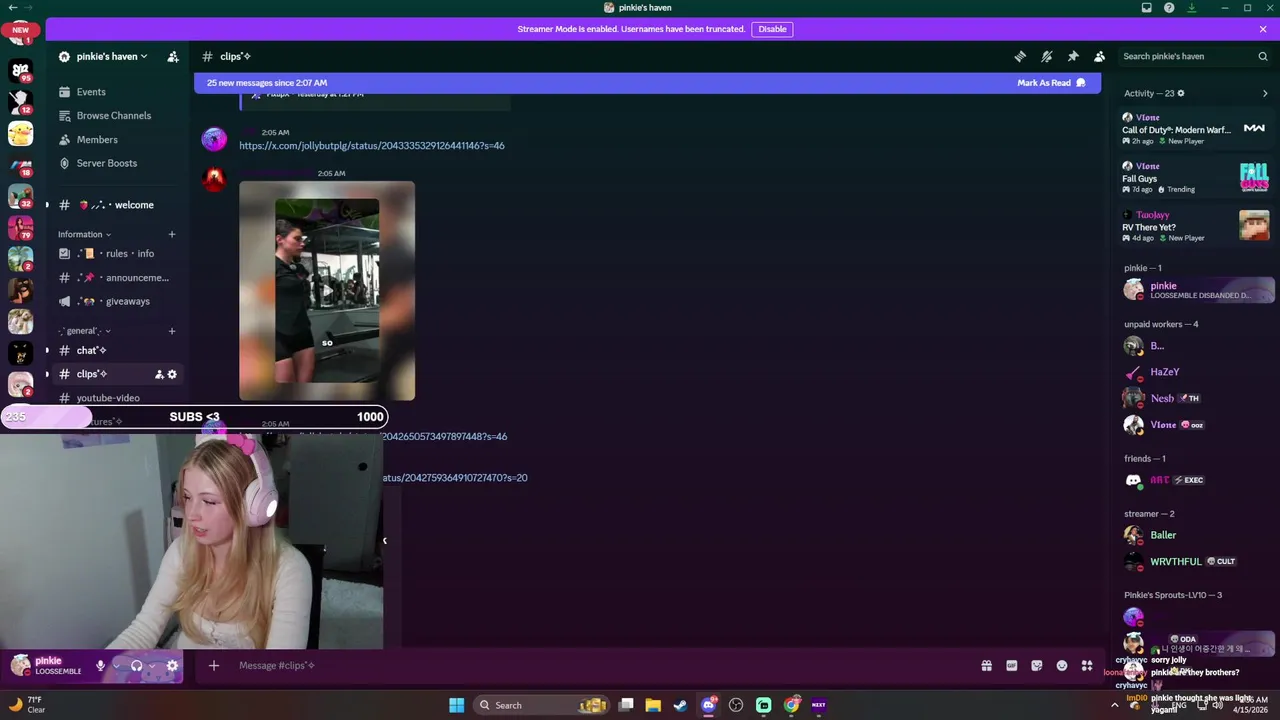Open User Settings gear
The image size is (1280, 720).
pos(172,666)
